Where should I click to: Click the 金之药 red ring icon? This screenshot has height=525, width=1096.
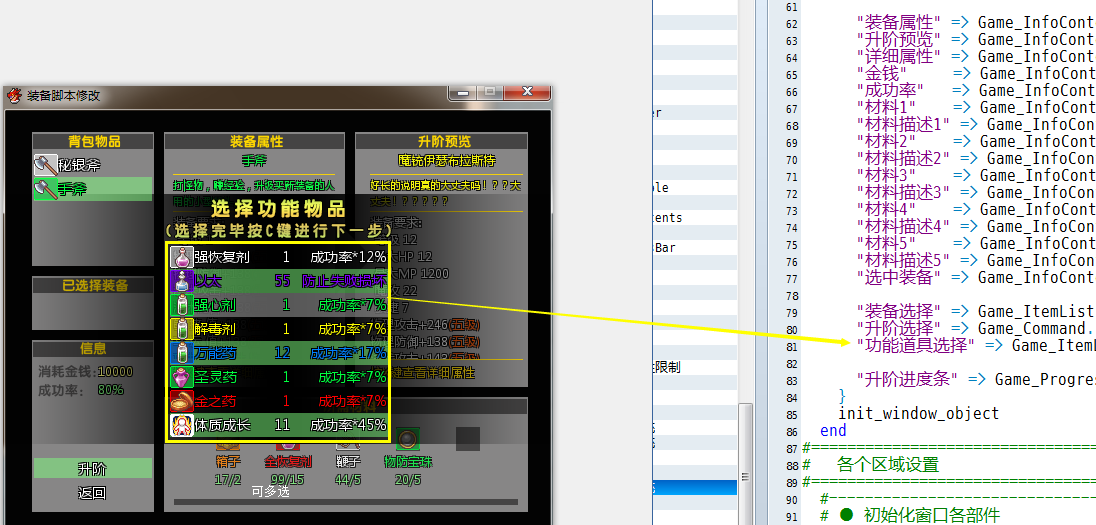182,401
